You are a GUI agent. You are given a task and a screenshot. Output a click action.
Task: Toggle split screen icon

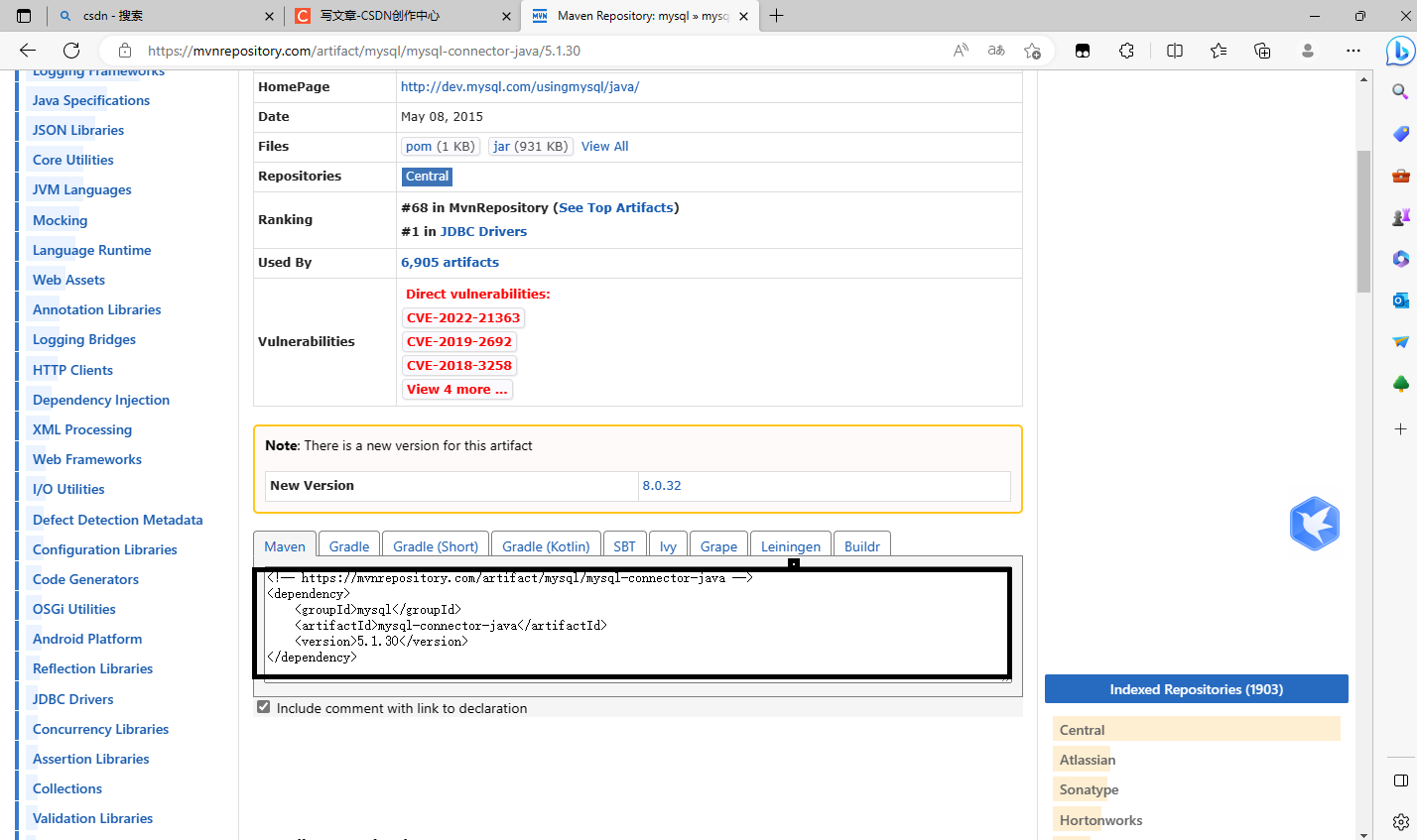(x=1175, y=51)
